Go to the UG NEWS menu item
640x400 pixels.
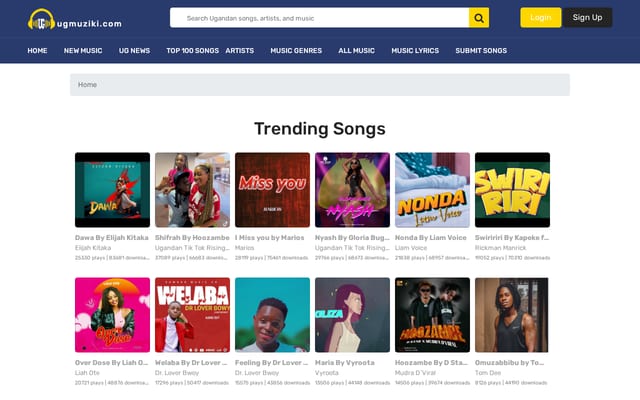[x=134, y=51]
